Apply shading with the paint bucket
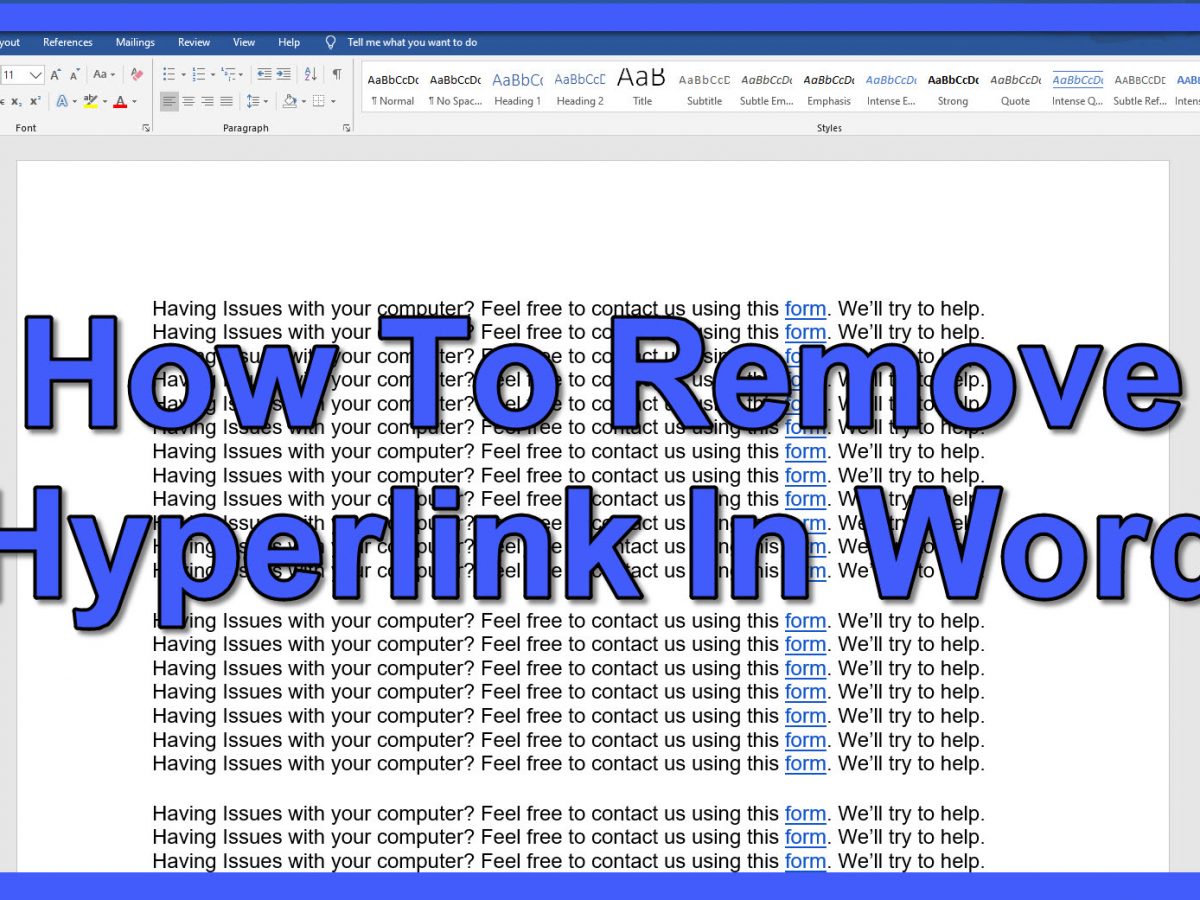 tap(289, 101)
